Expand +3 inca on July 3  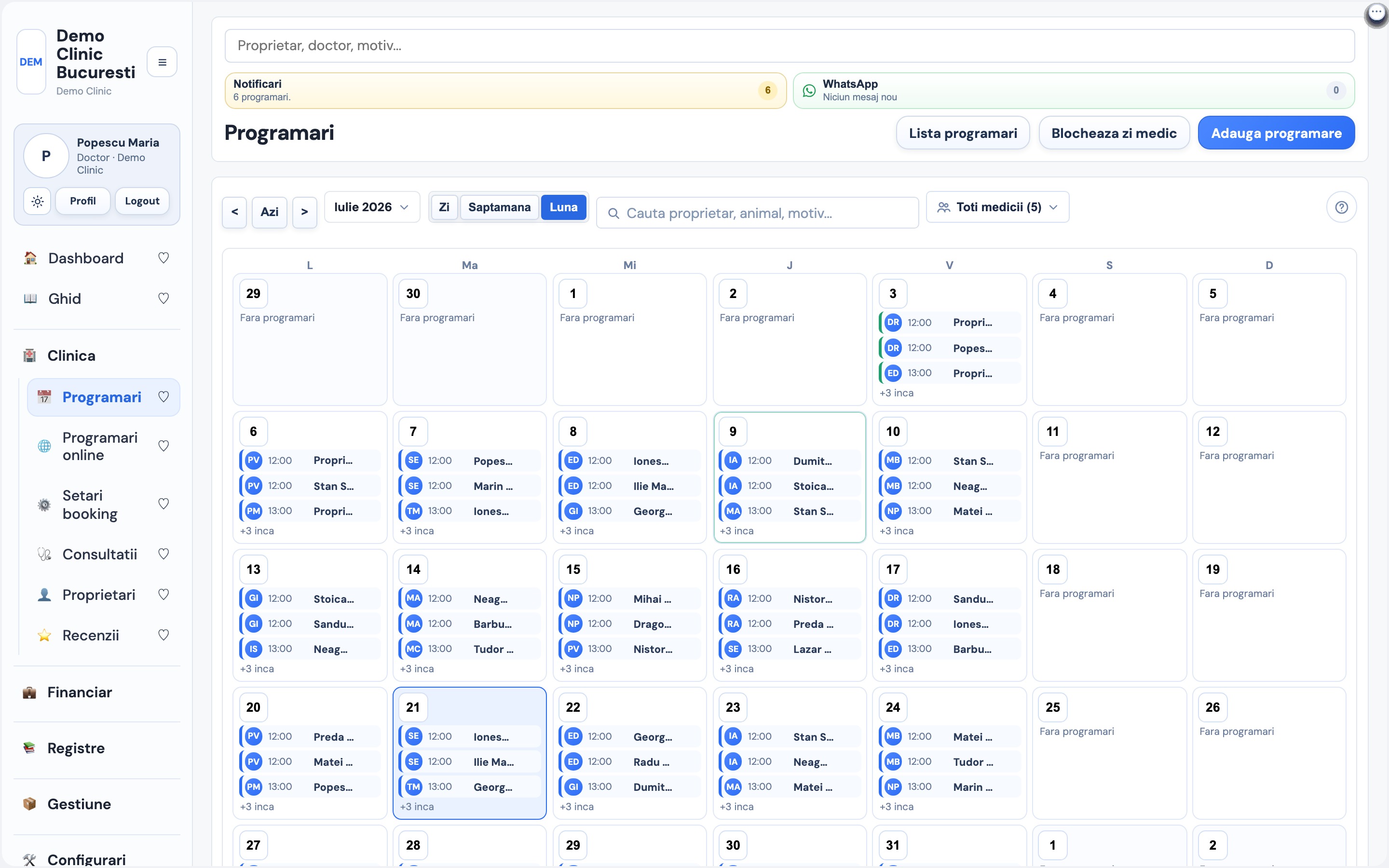pos(897,393)
